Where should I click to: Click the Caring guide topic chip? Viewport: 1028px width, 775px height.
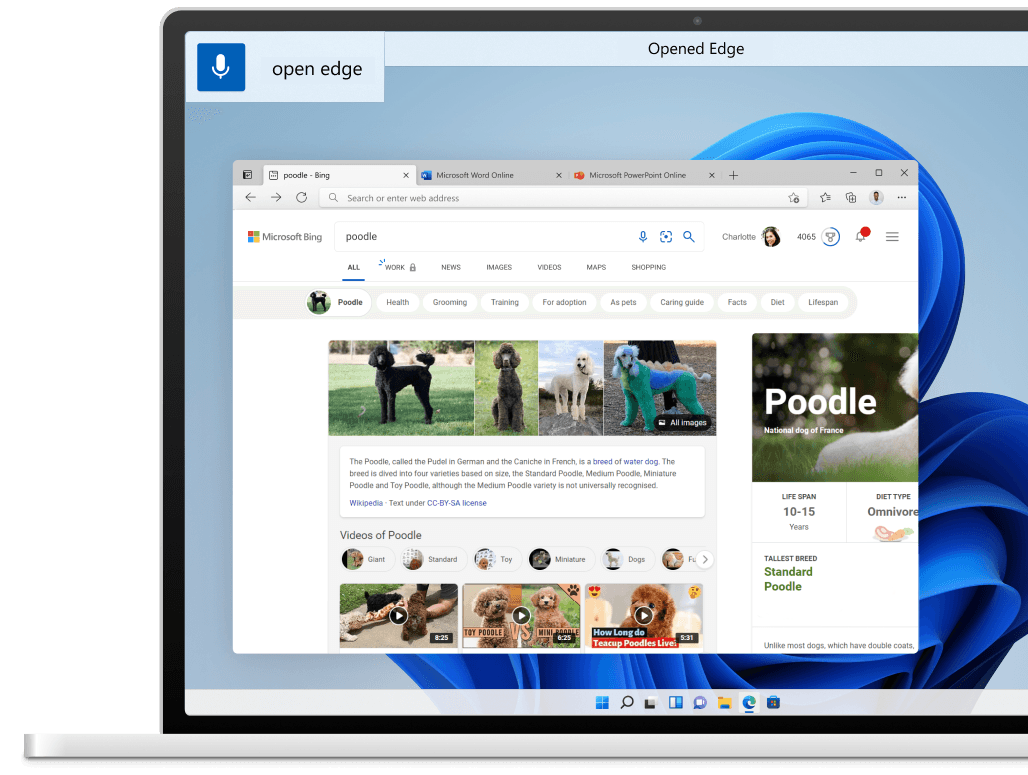tap(682, 302)
